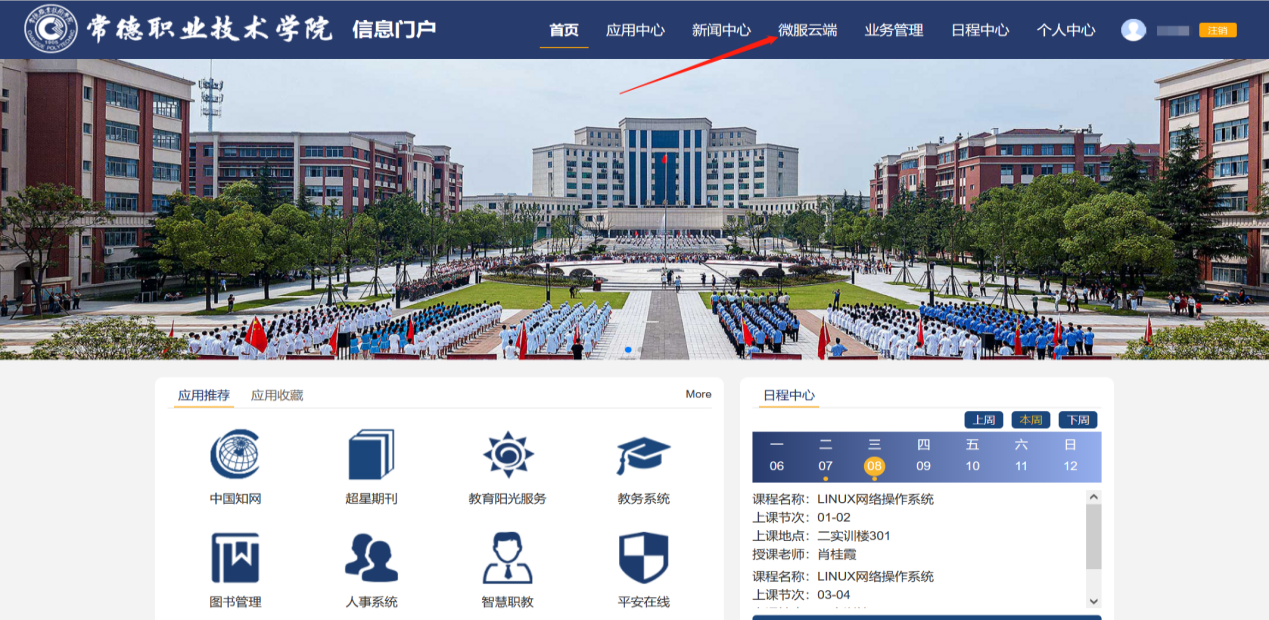
Task: Show this week with 本周 button
Action: click(1031, 420)
